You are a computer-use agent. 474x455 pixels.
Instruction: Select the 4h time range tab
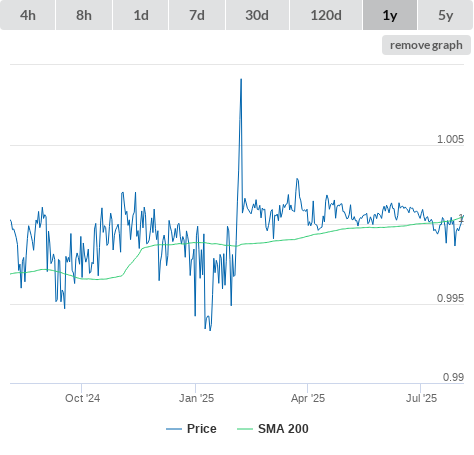[28, 15]
